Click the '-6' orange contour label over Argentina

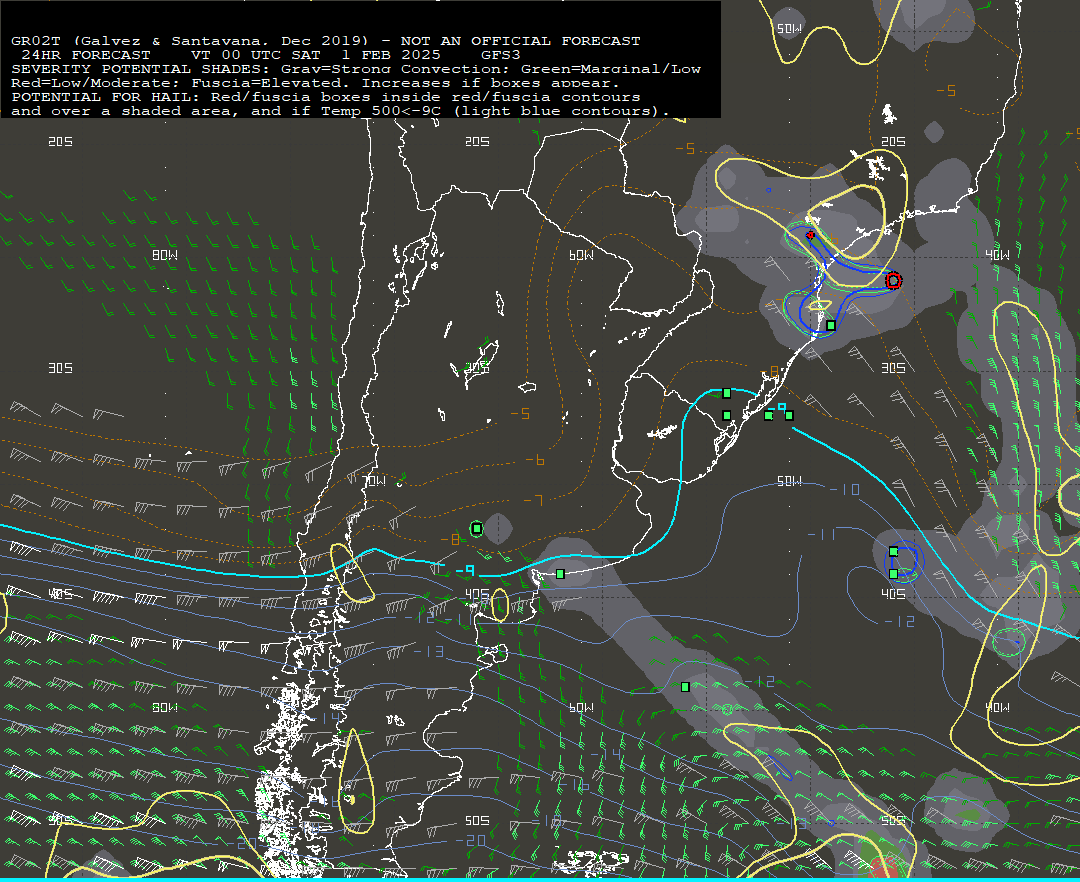535,460
